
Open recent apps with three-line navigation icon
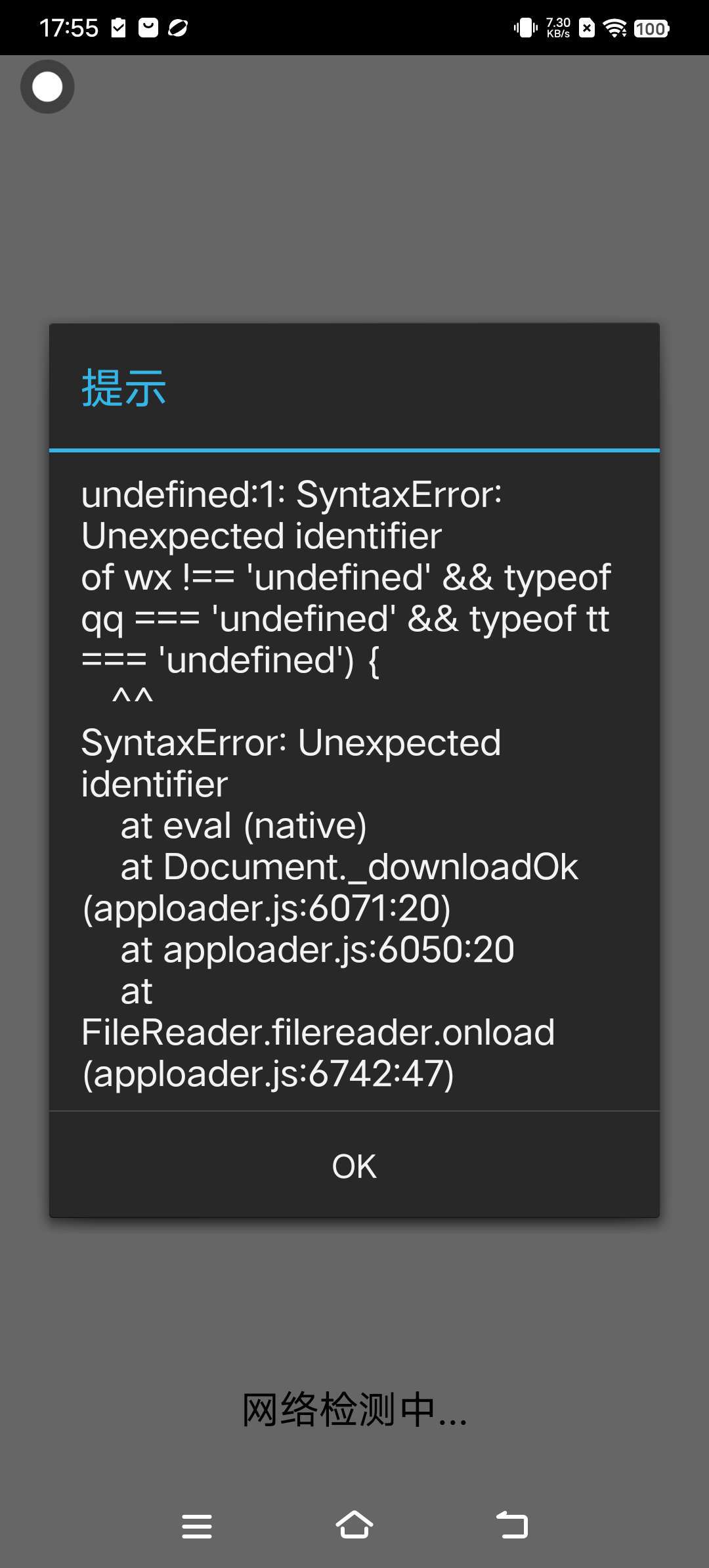(197, 1526)
